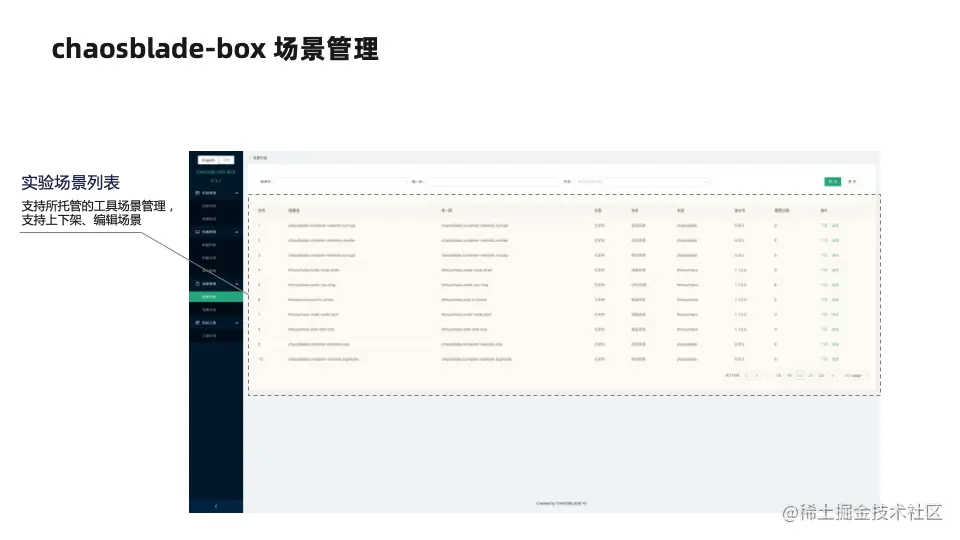Focus the scene name search input field
960x540 pixels.
[341, 182]
